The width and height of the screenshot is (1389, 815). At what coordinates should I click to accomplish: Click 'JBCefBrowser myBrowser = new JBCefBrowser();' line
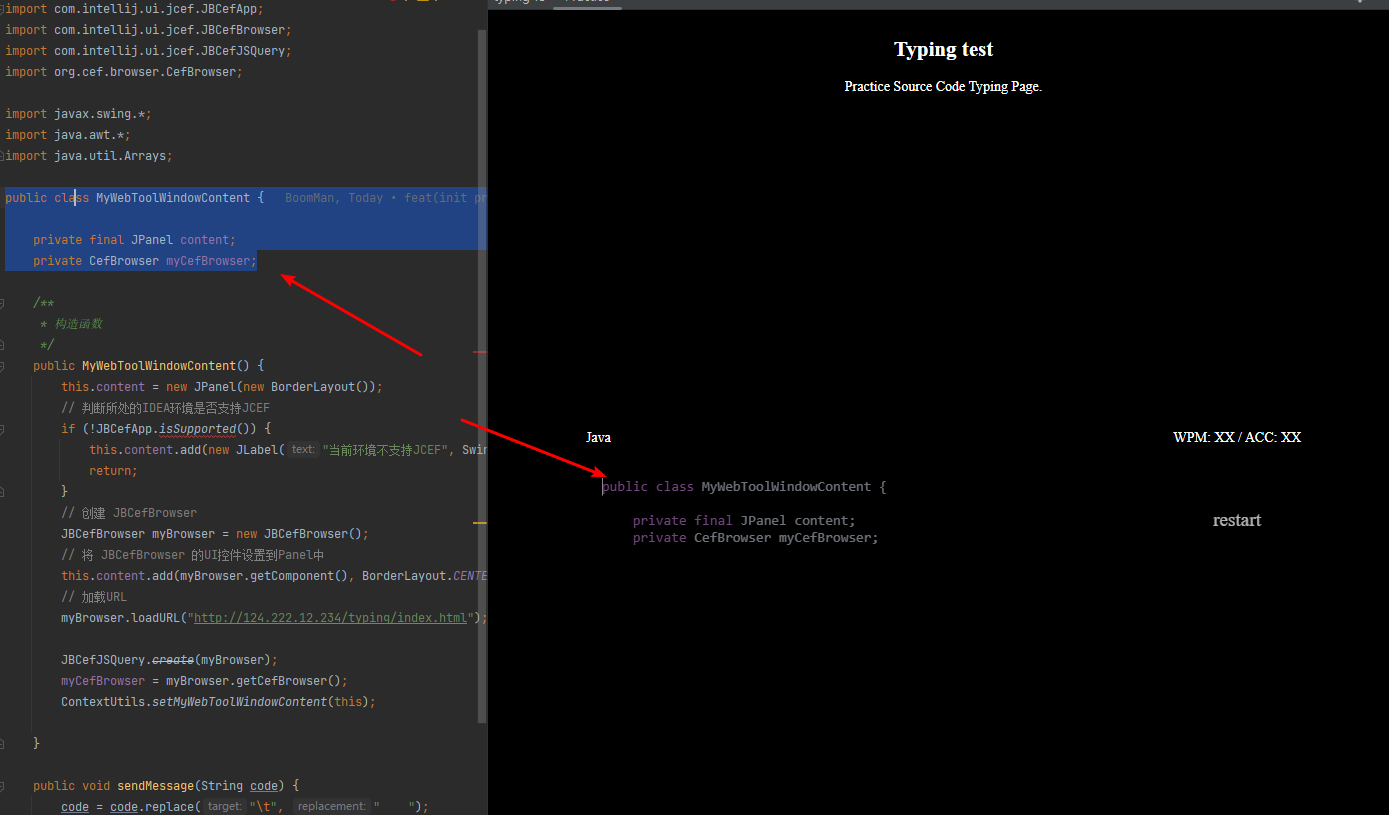[x=215, y=534]
